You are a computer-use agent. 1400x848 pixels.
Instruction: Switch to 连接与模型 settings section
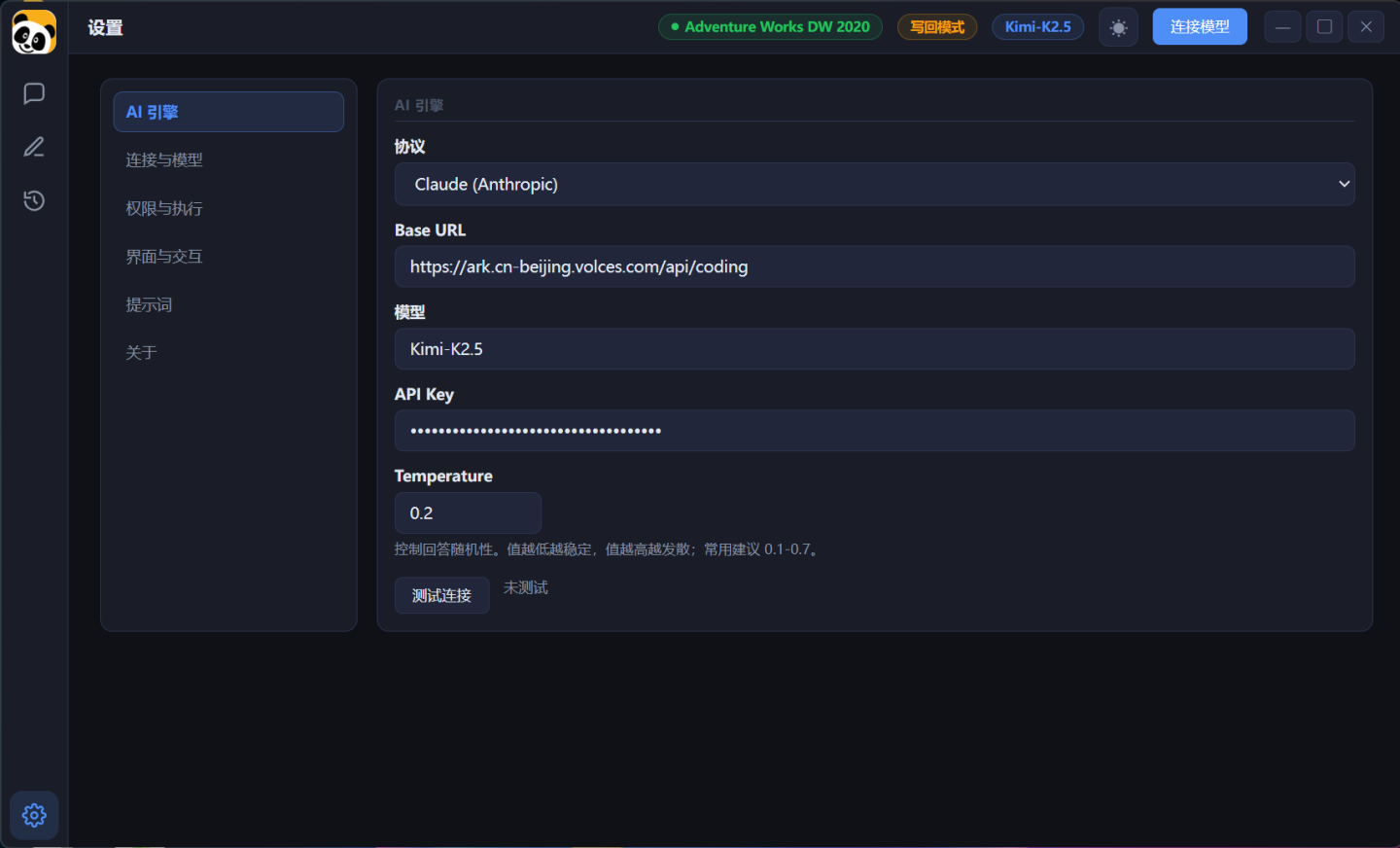pyautogui.click(x=164, y=160)
